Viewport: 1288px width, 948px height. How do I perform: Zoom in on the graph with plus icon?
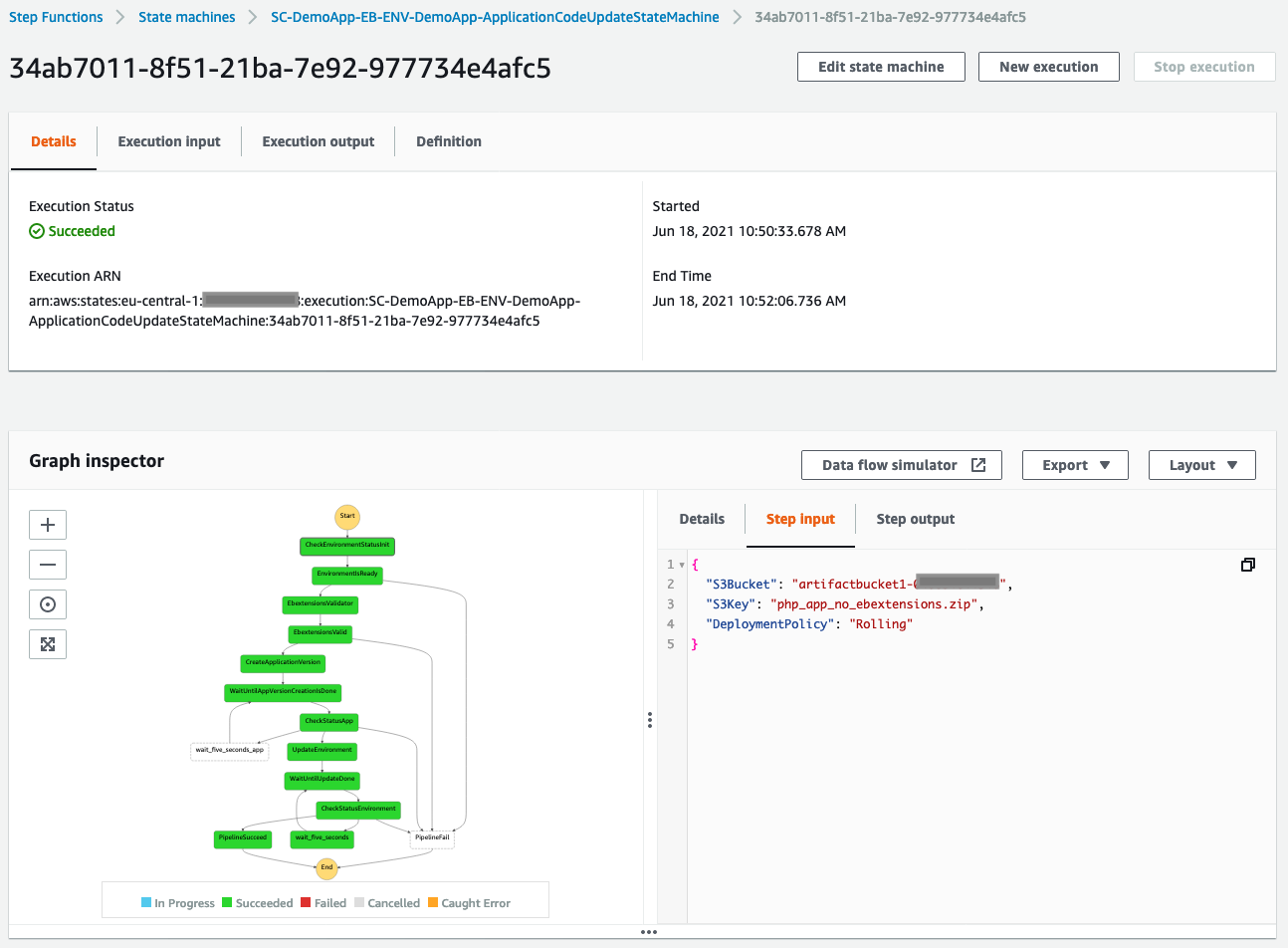point(48,525)
